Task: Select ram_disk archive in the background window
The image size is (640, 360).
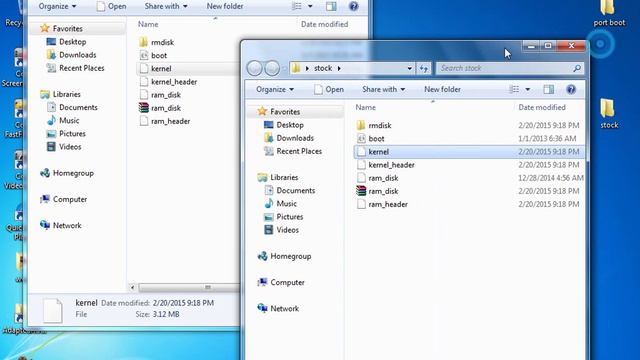Action: [x=165, y=108]
